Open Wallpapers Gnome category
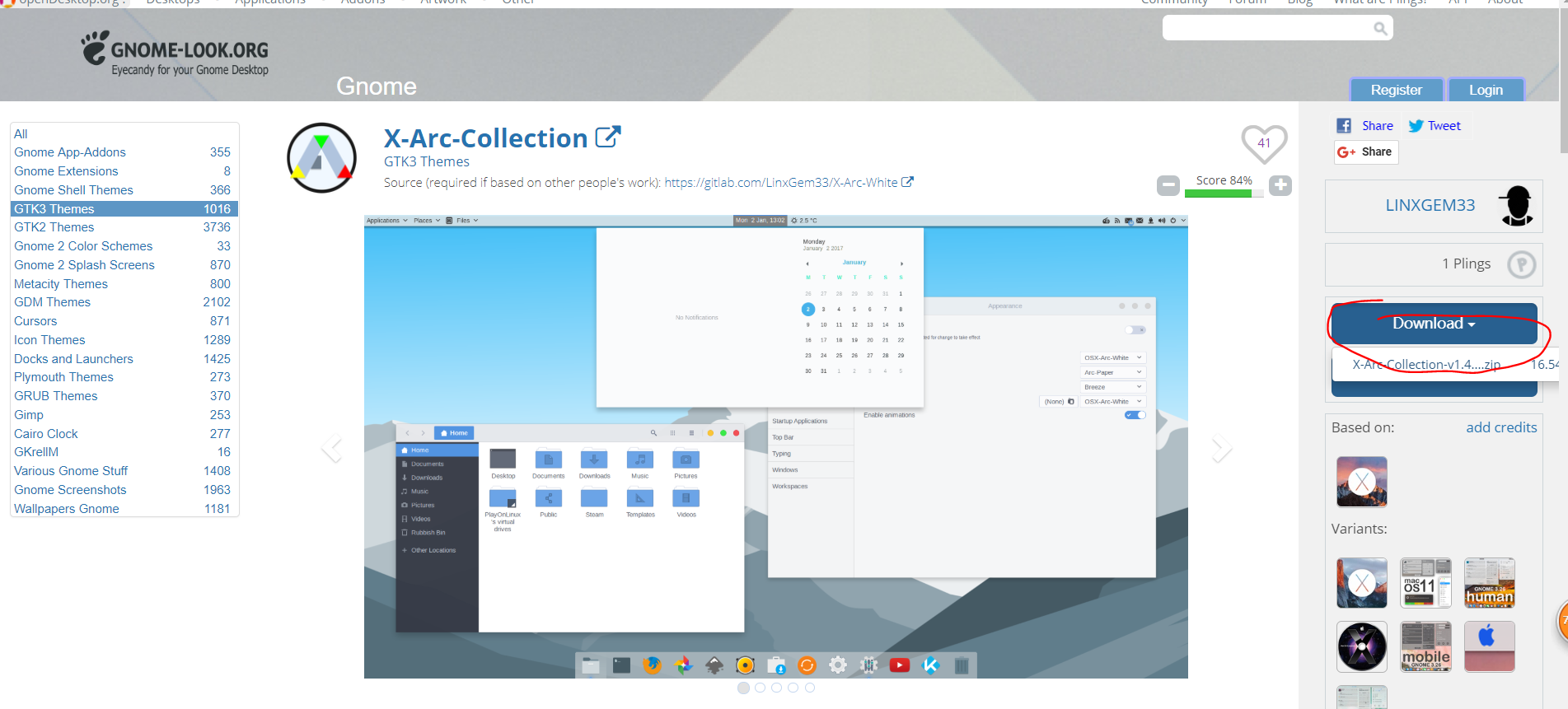 [67, 509]
